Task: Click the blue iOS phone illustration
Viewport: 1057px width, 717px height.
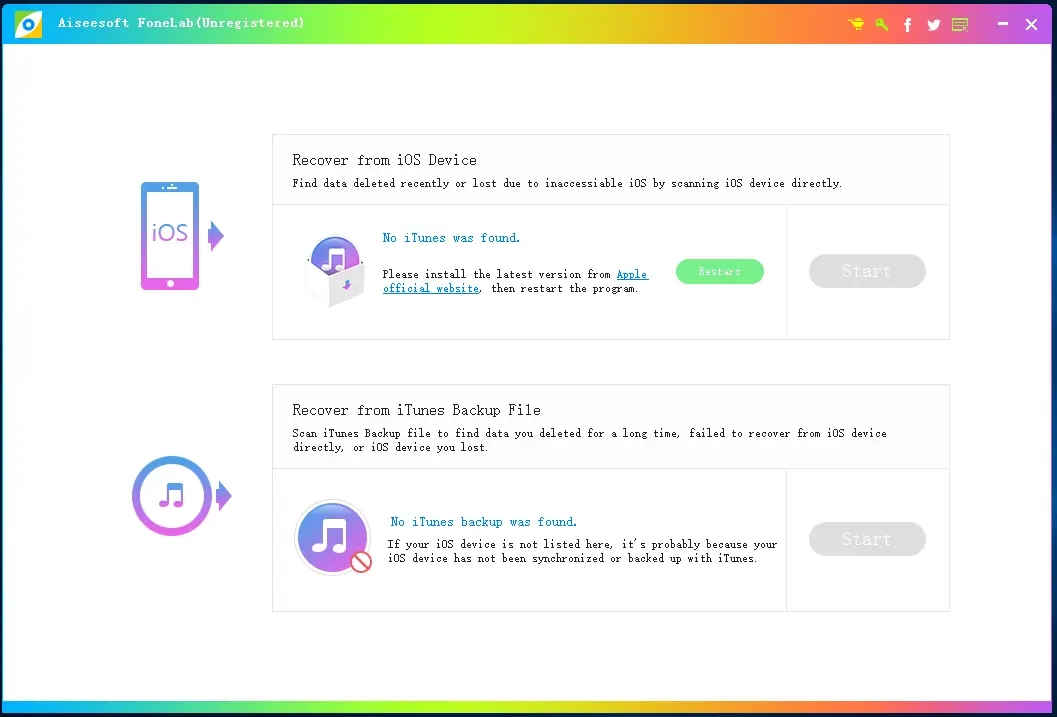Action: click(172, 236)
